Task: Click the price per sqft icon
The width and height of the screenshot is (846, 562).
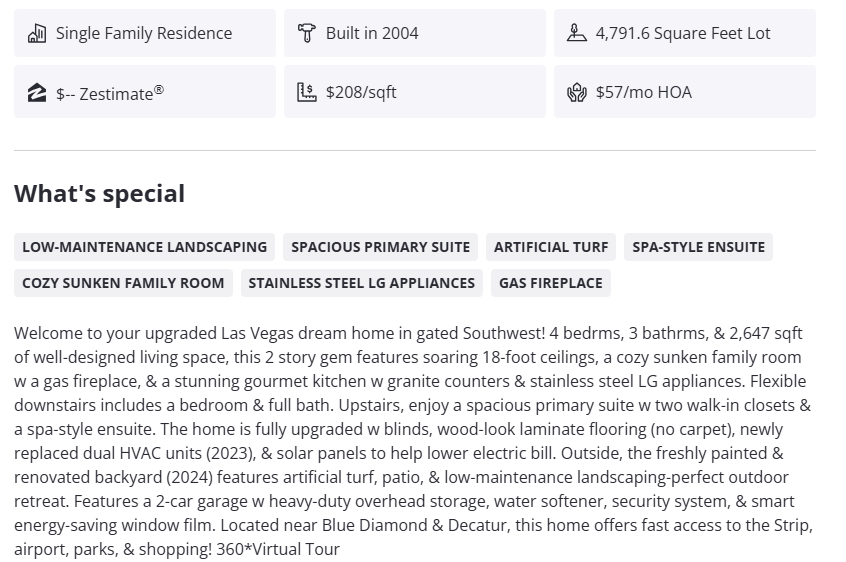Action: (307, 93)
